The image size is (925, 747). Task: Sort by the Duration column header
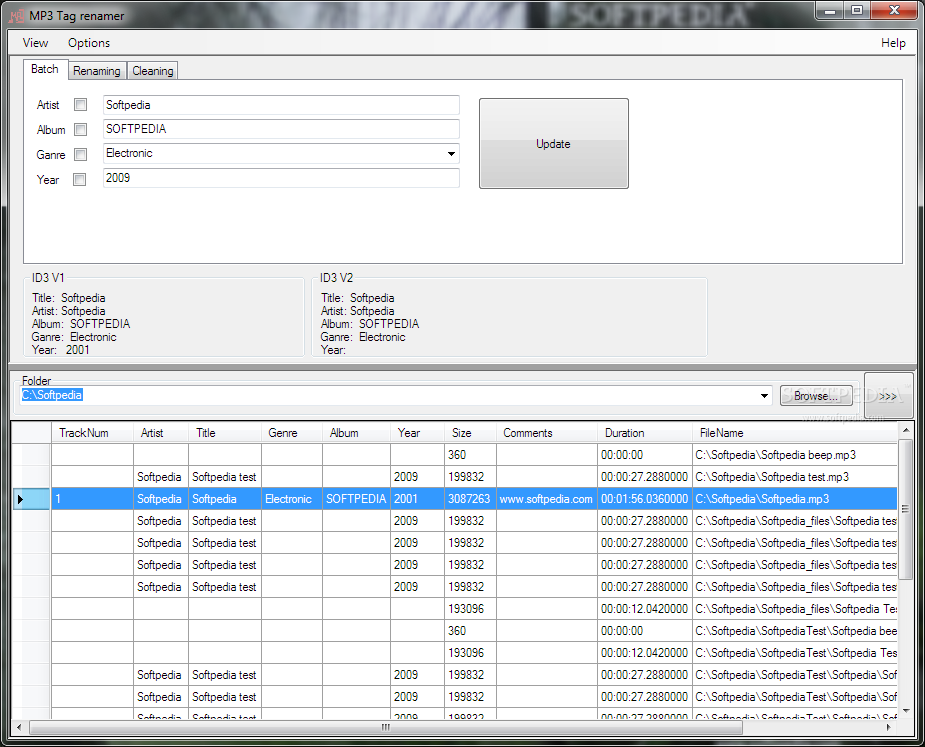pos(645,433)
